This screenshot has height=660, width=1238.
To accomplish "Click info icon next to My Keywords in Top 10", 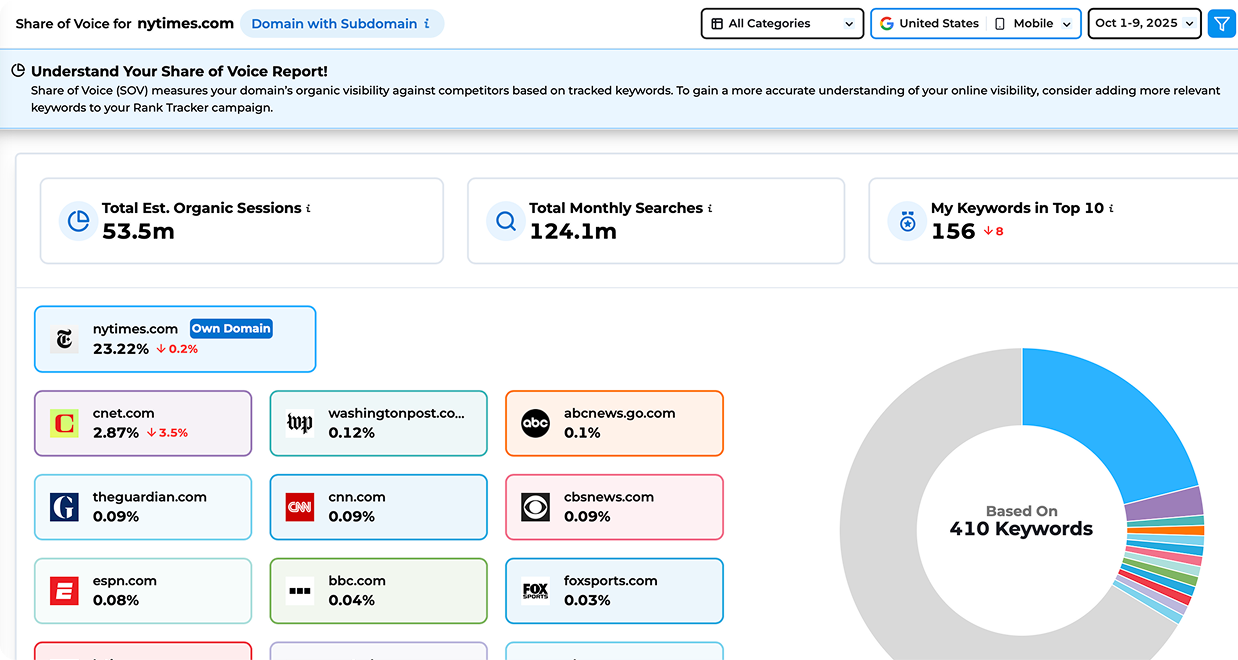I will pyautogui.click(x=1111, y=208).
